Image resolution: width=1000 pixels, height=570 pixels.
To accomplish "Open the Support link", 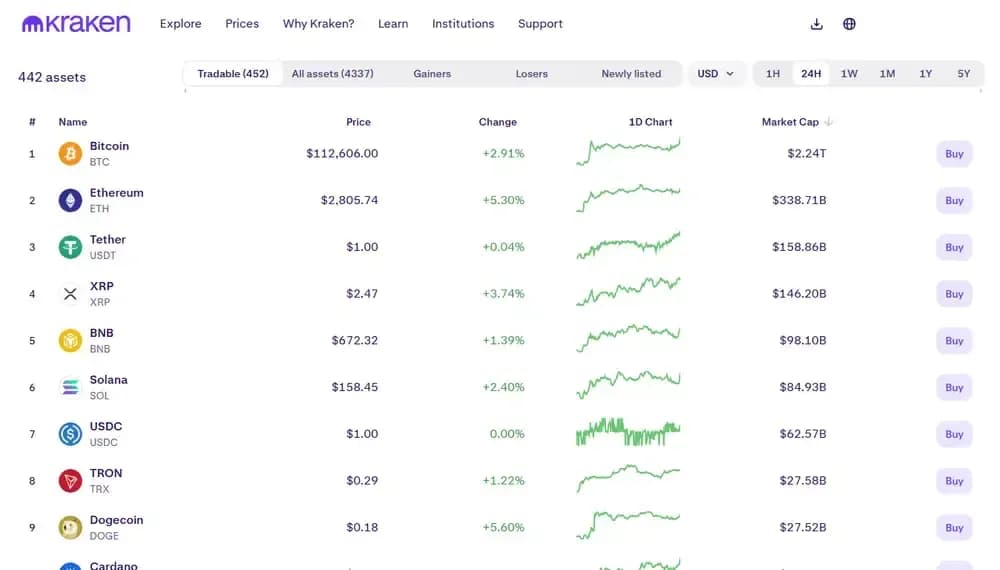I will 540,24.
